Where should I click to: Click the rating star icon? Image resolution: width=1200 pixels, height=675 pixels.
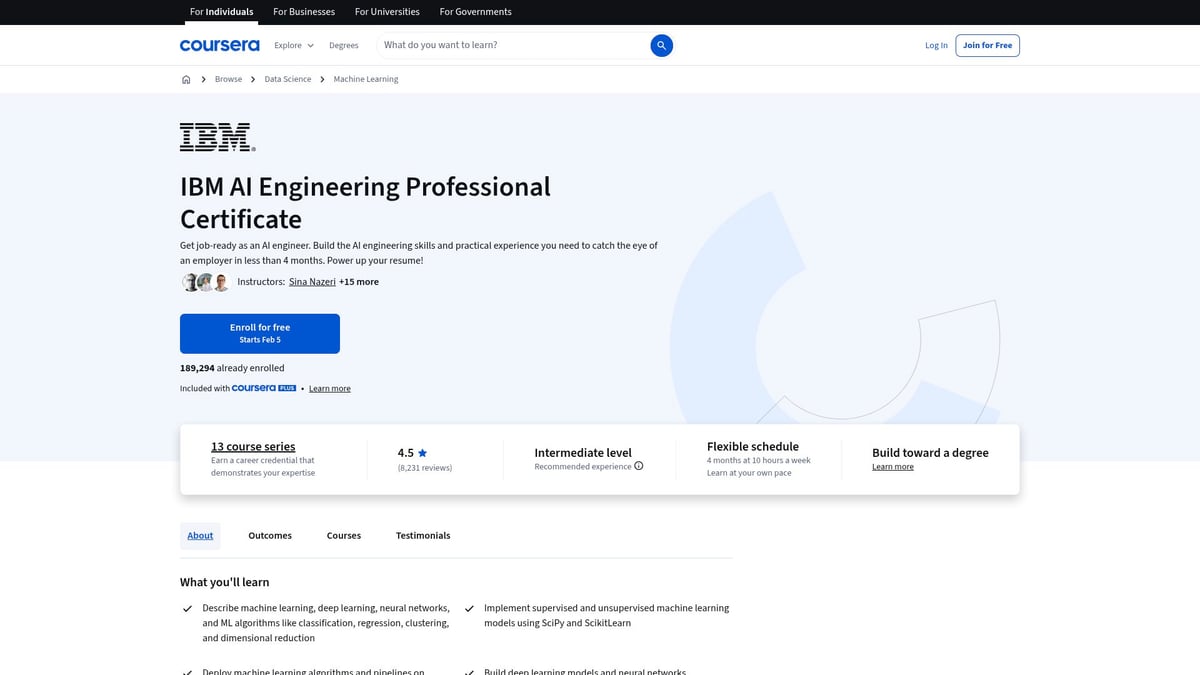(423, 452)
